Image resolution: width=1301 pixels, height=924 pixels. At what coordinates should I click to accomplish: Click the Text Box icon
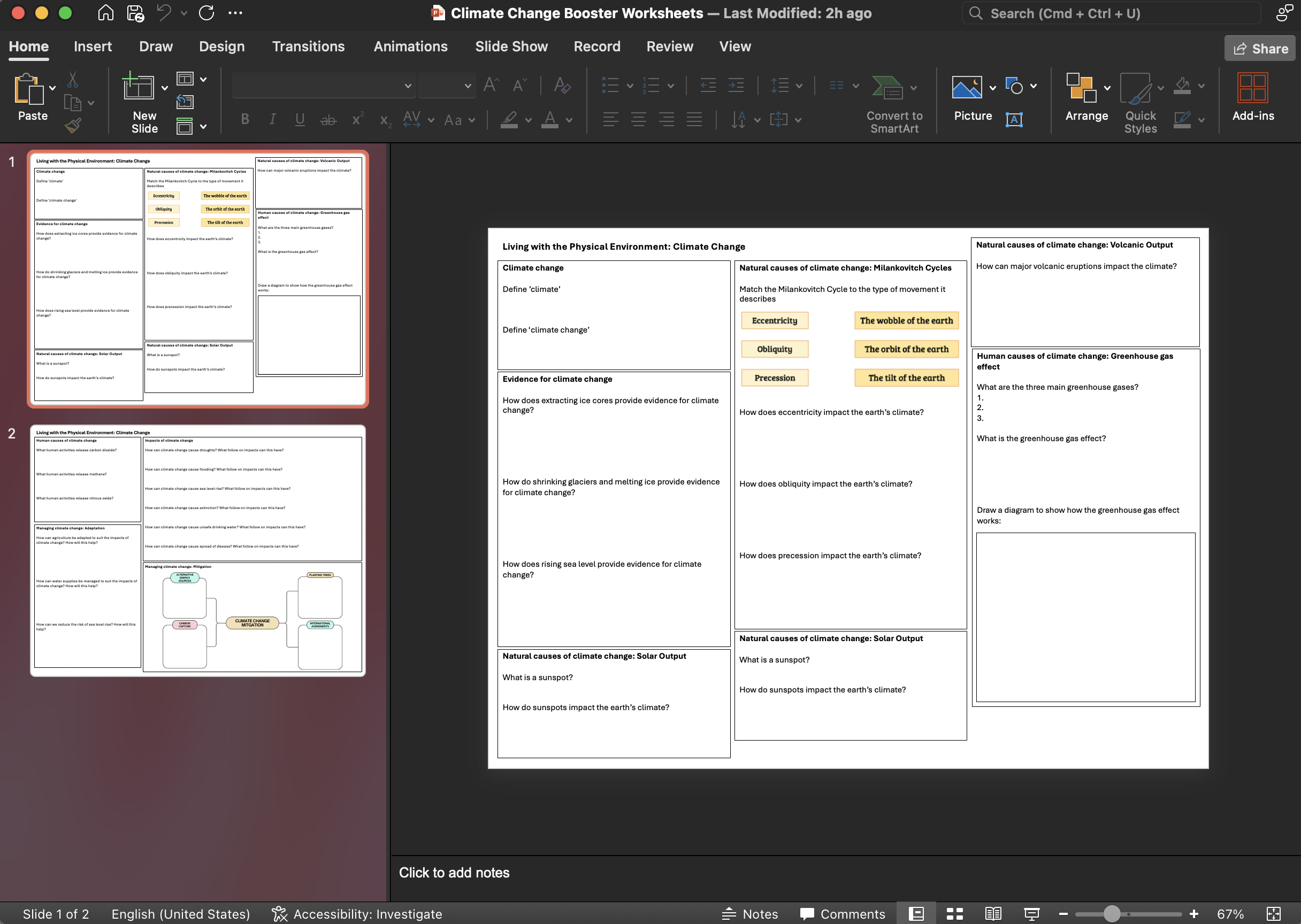click(1014, 119)
